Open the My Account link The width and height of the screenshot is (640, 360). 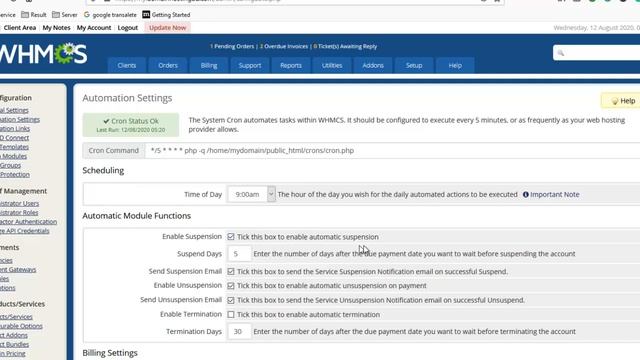click(94, 28)
